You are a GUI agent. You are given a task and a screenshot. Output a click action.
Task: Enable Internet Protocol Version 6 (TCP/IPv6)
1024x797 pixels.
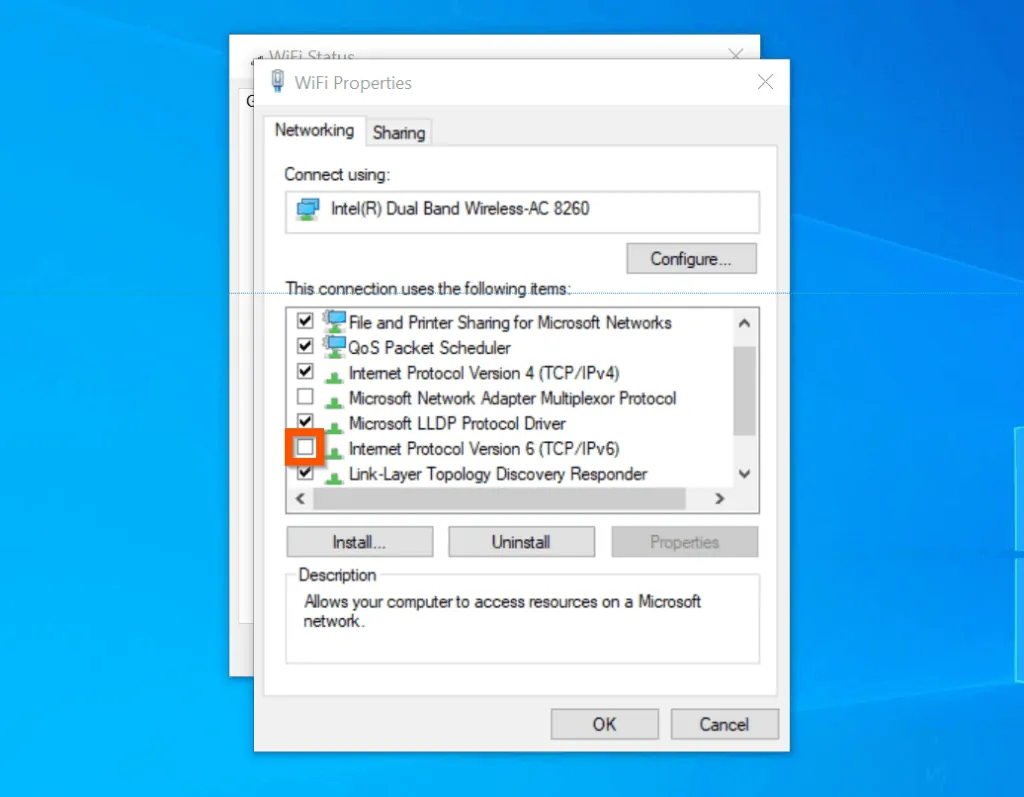point(305,448)
